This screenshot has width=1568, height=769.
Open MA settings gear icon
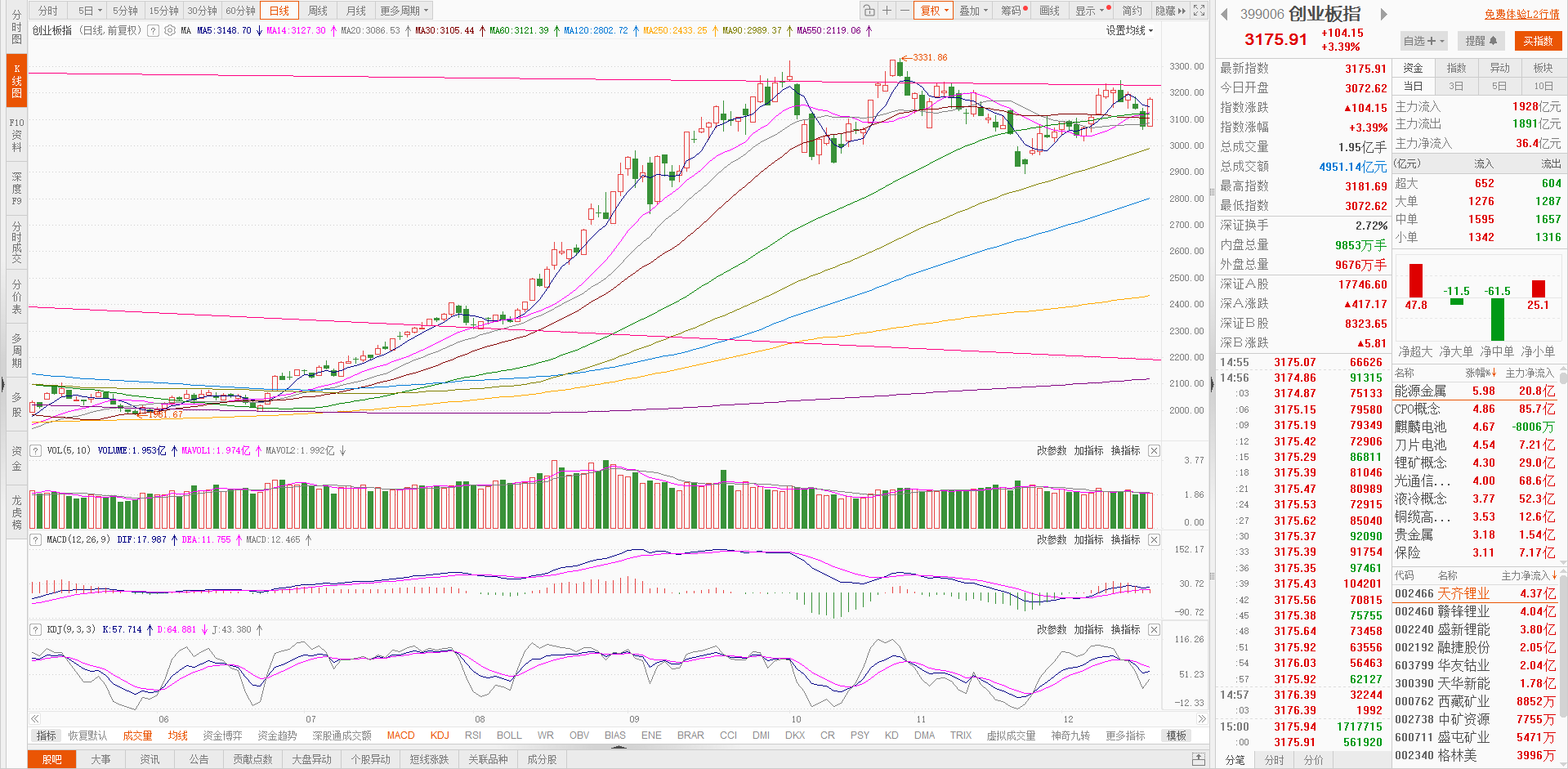point(170,30)
